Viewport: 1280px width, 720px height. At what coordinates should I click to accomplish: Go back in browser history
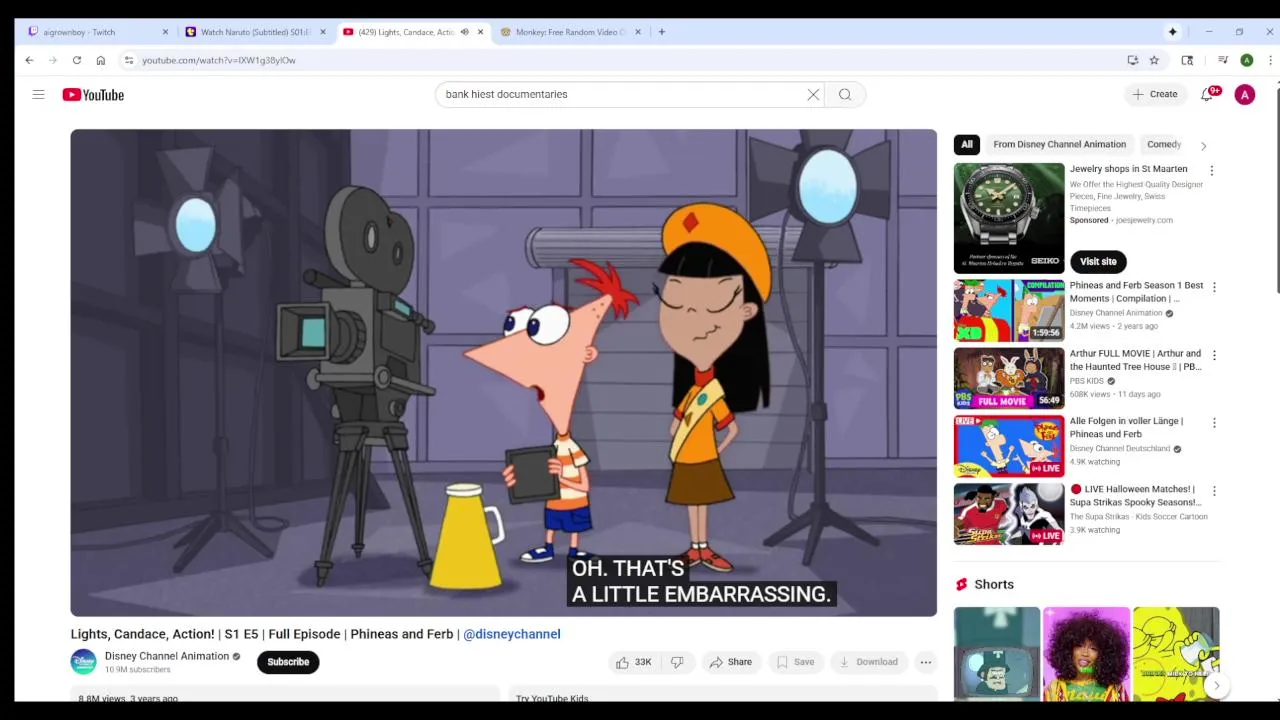(29, 60)
